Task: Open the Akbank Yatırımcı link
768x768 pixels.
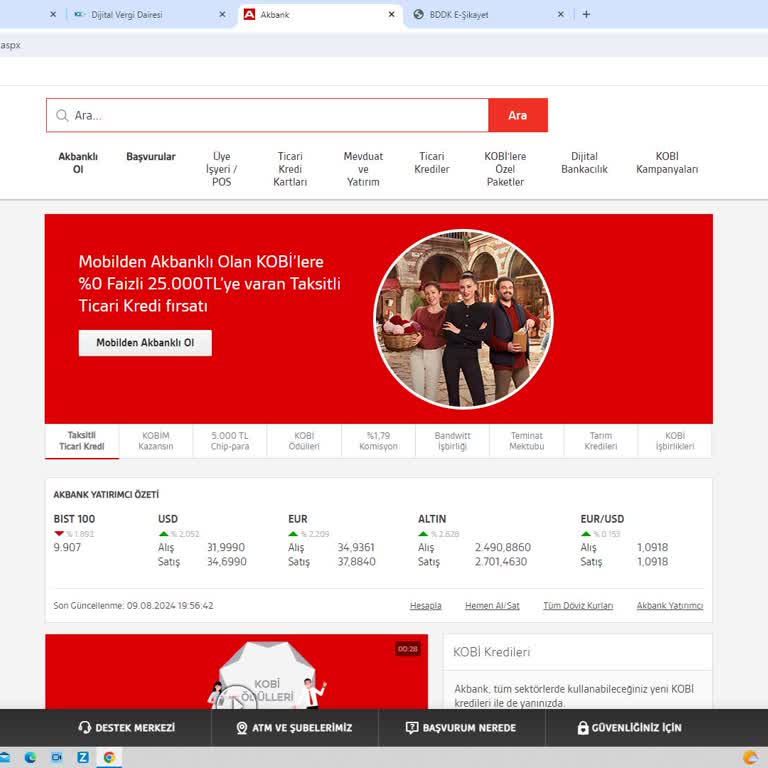Action: pyautogui.click(x=670, y=606)
